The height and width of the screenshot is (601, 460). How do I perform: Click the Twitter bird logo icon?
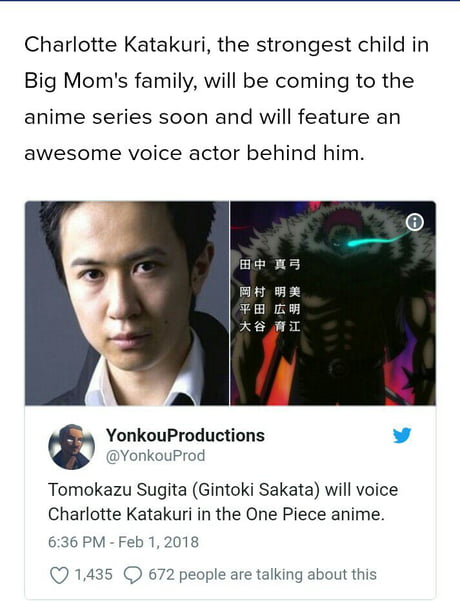pyautogui.click(x=402, y=435)
